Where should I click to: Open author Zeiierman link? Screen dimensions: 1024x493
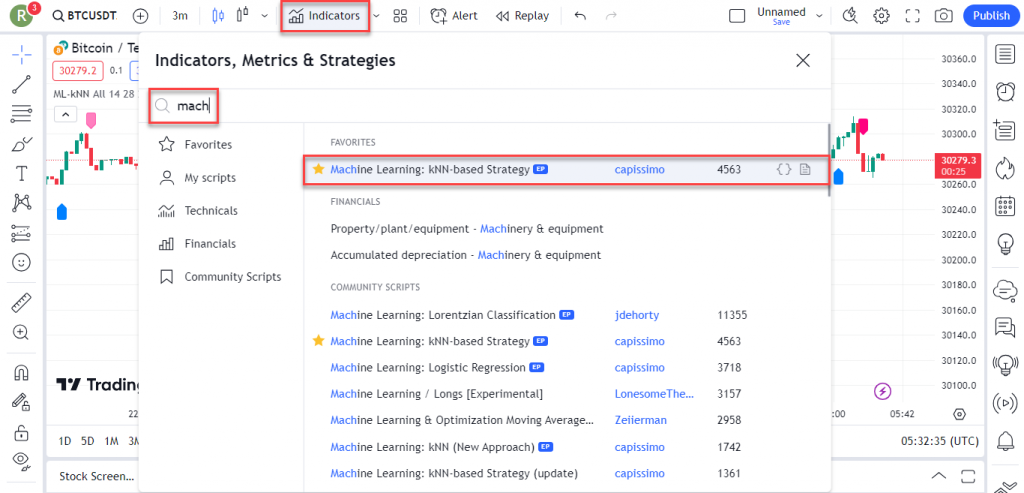tap(641, 420)
